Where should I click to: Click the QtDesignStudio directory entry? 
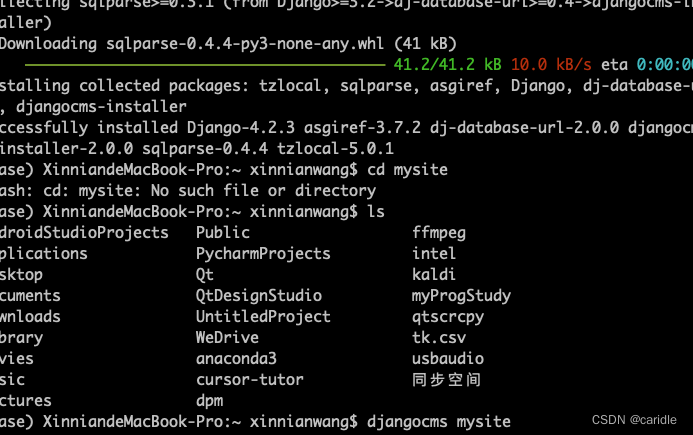point(259,296)
